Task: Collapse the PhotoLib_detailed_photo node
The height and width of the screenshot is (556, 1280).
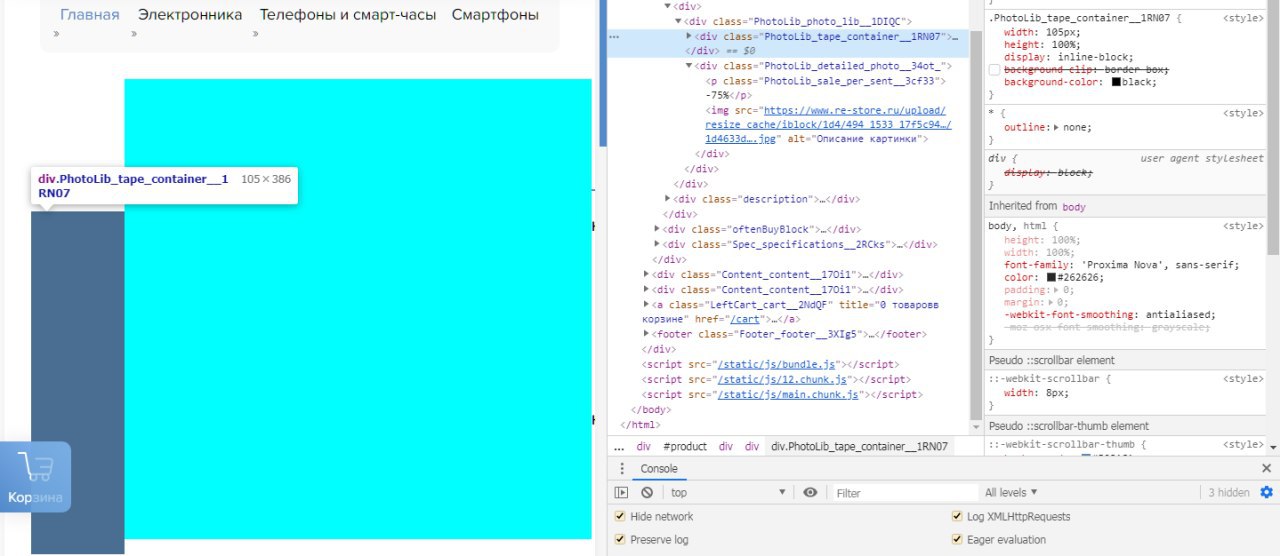Action: (689, 66)
